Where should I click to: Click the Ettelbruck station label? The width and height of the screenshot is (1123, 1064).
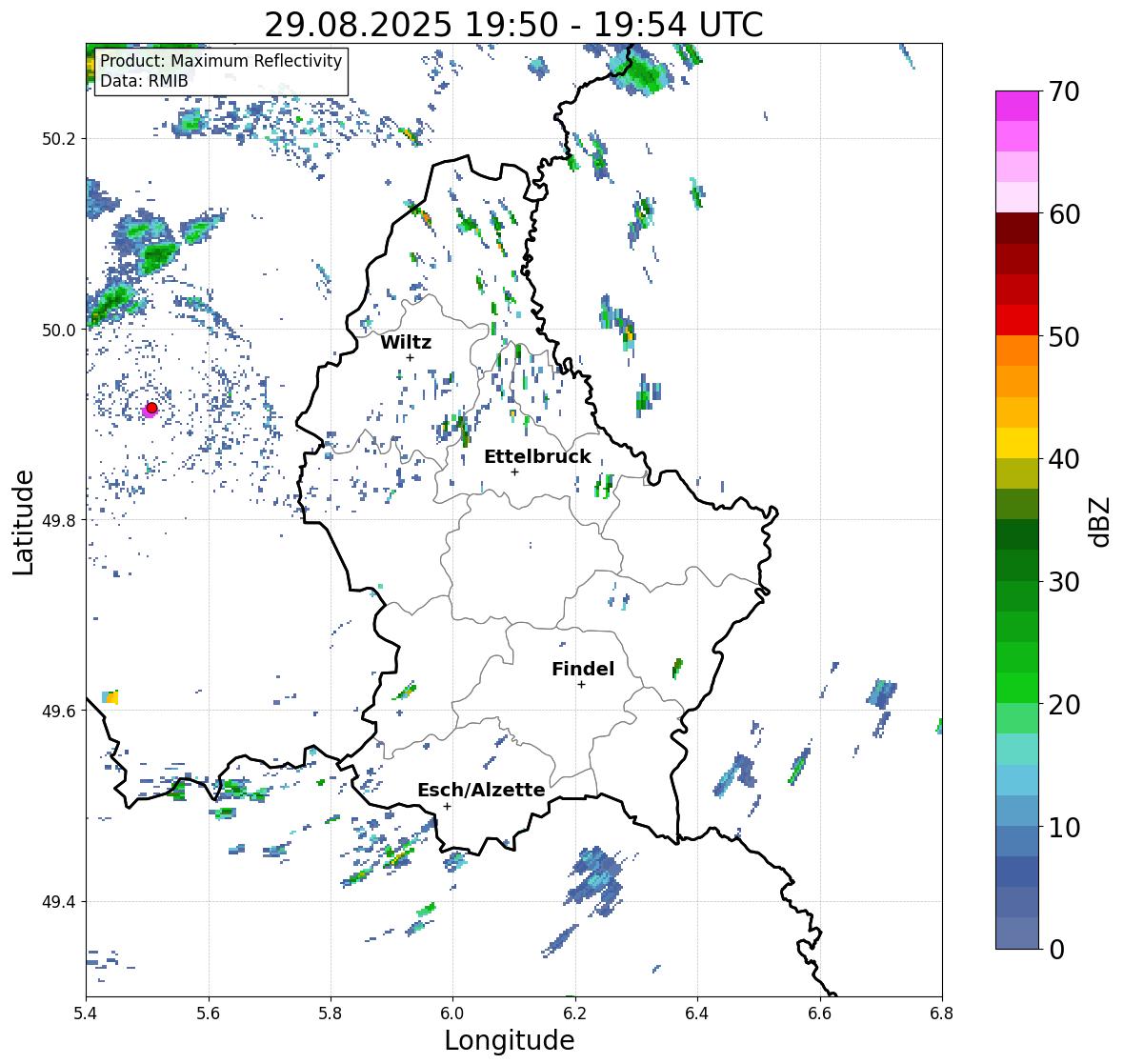click(537, 457)
